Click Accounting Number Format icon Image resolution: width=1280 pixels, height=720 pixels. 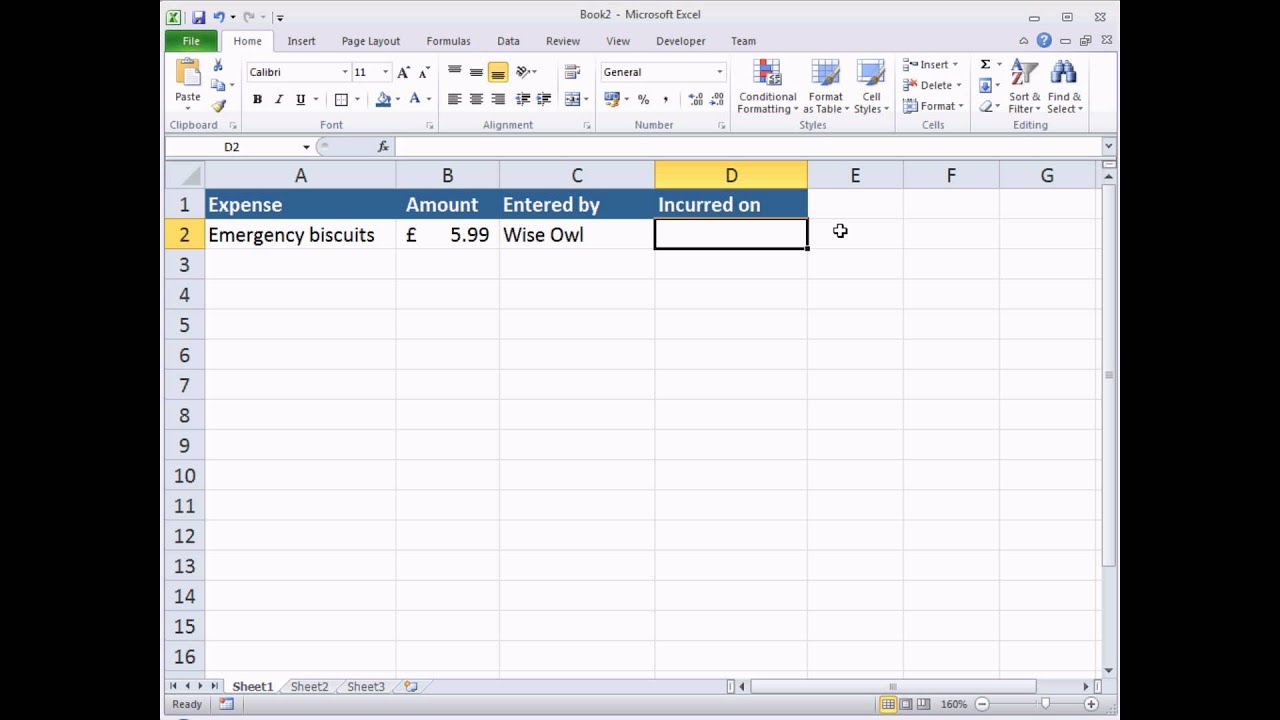pyautogui.click(x=612, y=99)
